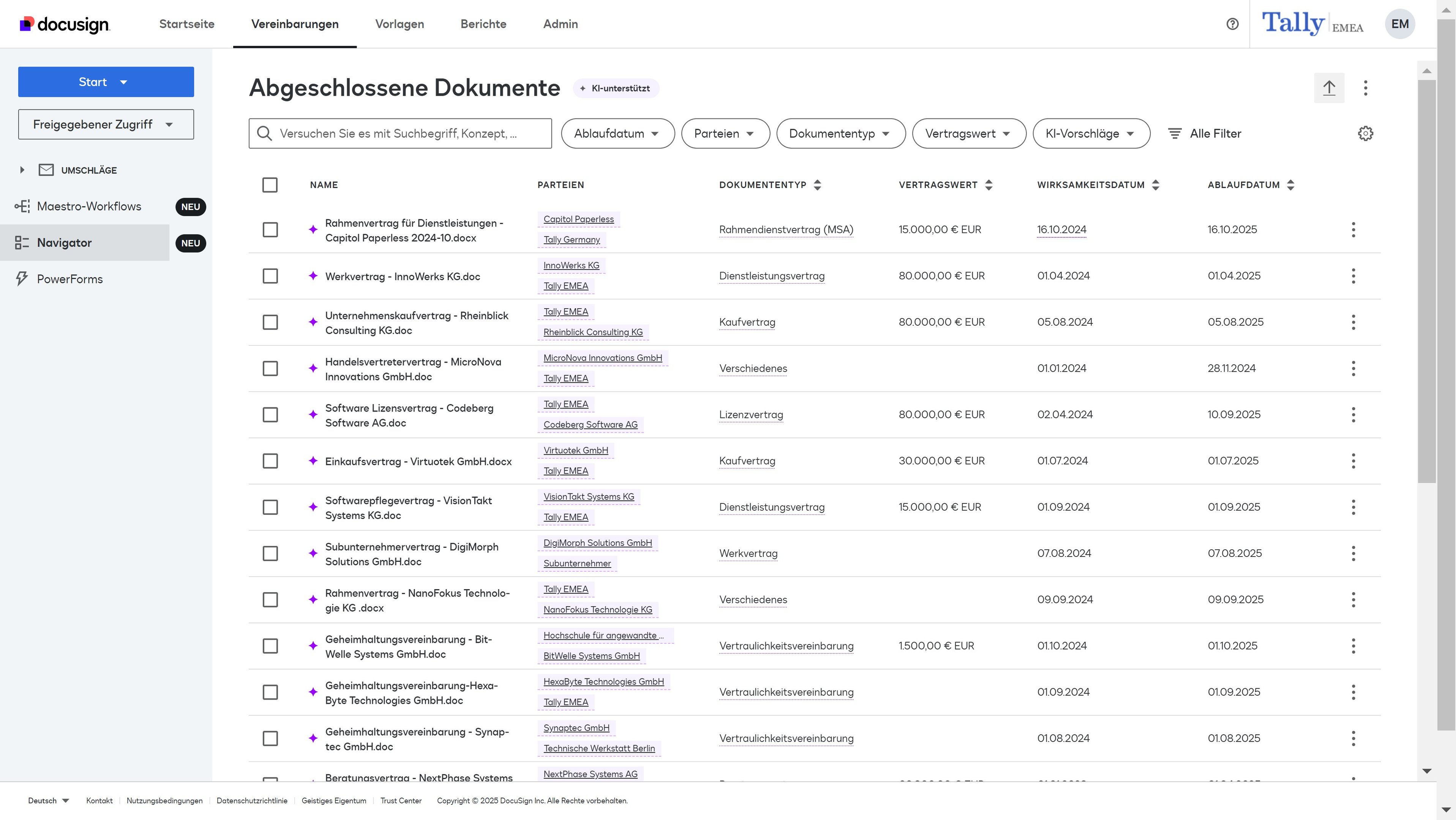The height and width of the screenshot is (820, 1456).
Task: Open page-level three-dot options menu
Action: pyautogui.click(x=1365, y=88)
